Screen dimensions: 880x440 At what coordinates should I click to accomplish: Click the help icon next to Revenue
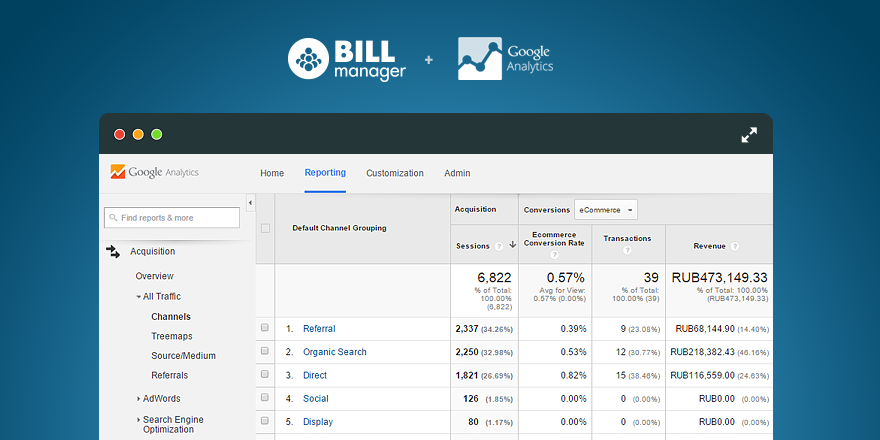735,246
